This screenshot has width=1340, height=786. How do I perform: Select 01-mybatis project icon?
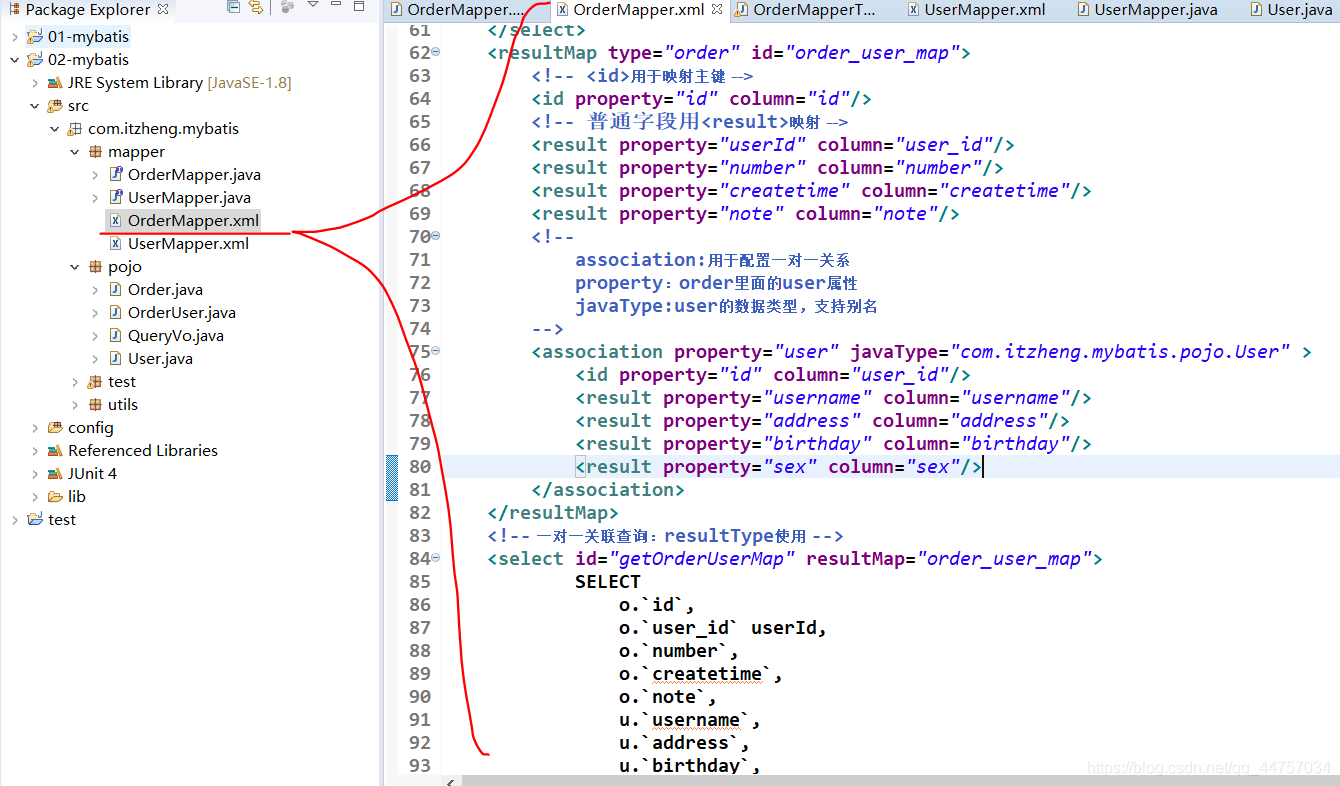pos(35,37)
